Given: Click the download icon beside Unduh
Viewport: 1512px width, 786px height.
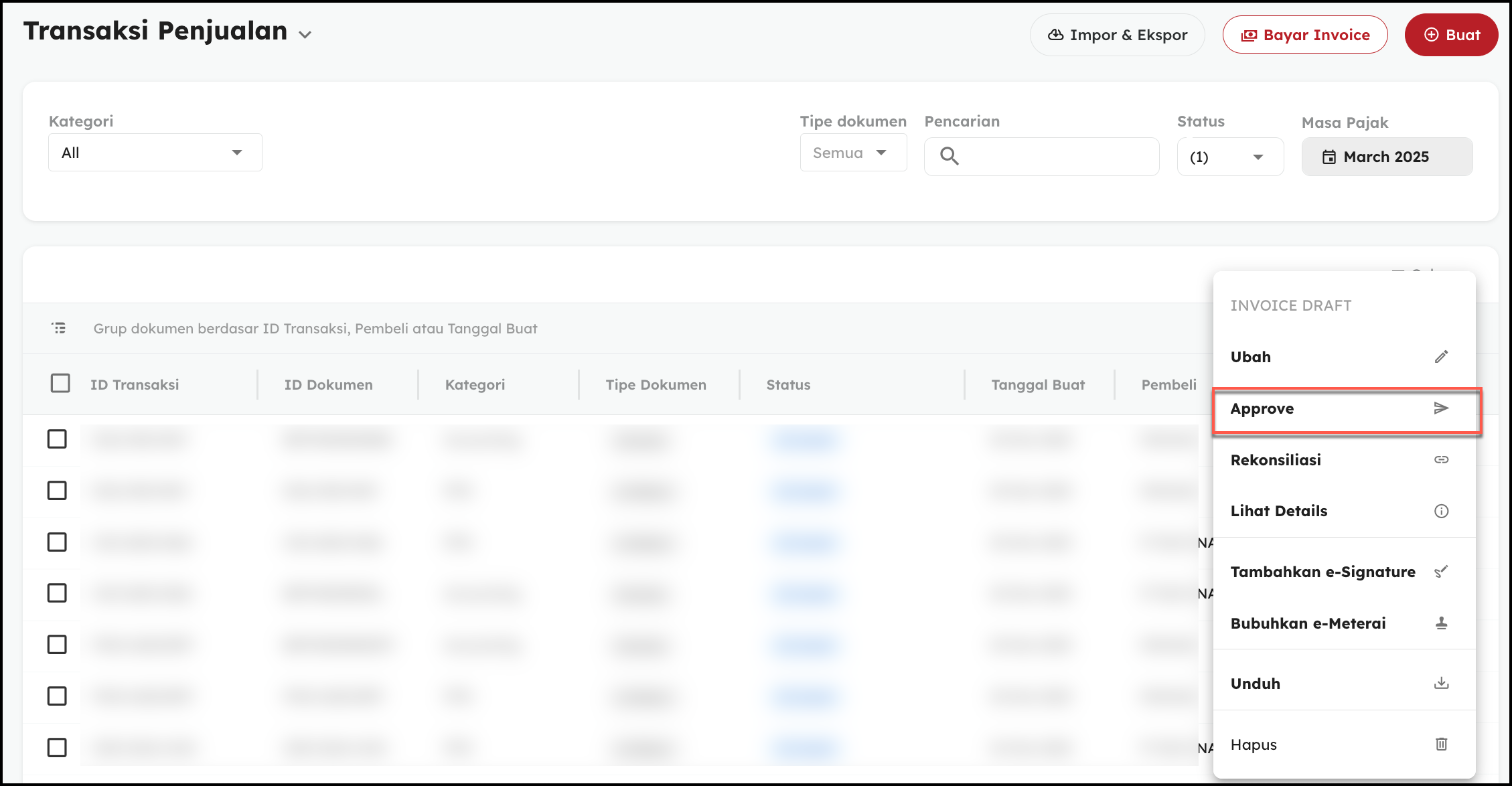Looking at the screenshot, I should [x=1441, y=684].
